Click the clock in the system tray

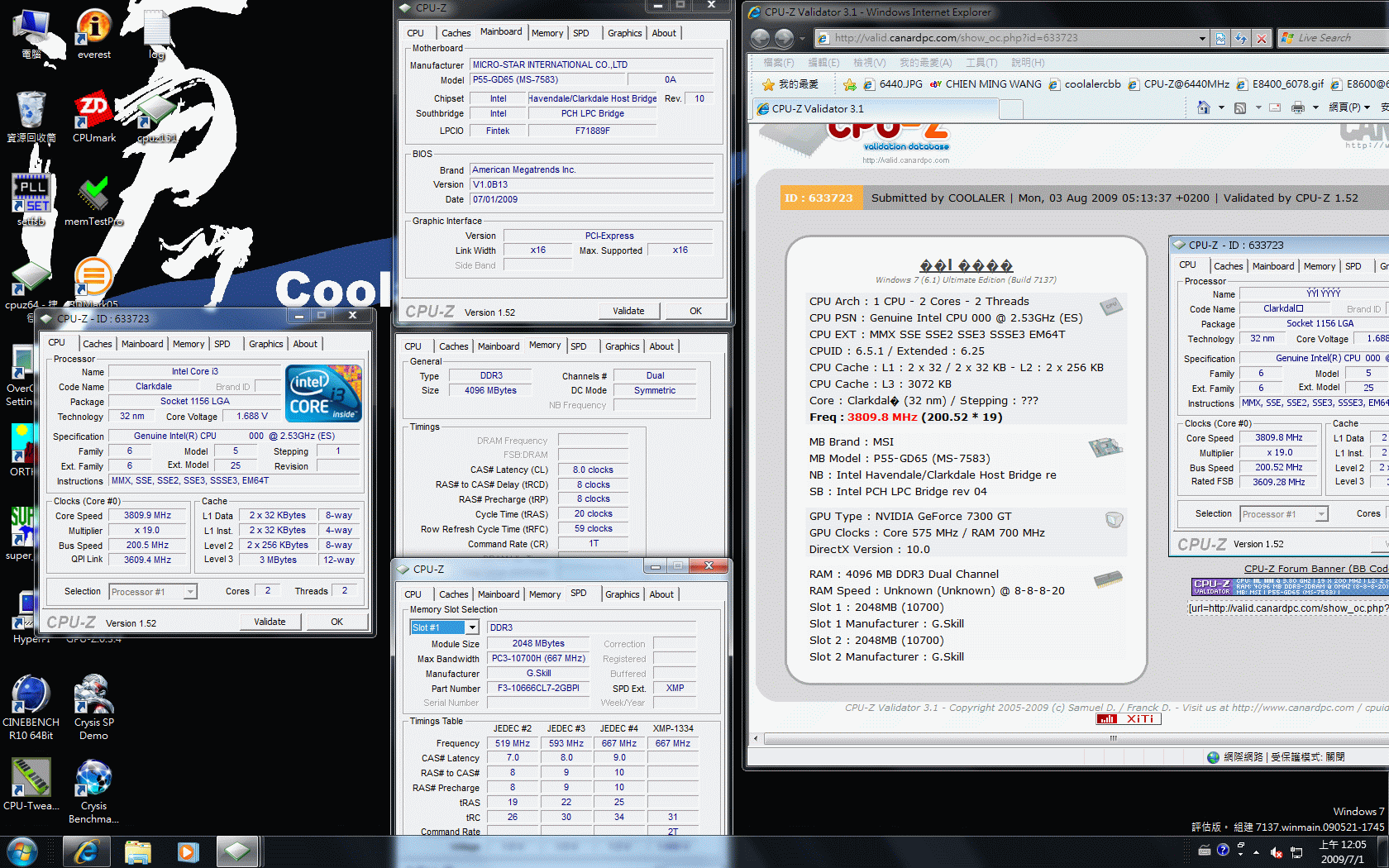[1343, 852]
